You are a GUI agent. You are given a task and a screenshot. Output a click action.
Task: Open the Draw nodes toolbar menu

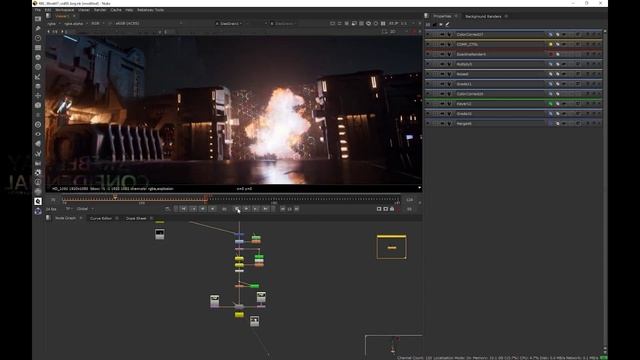38,28
